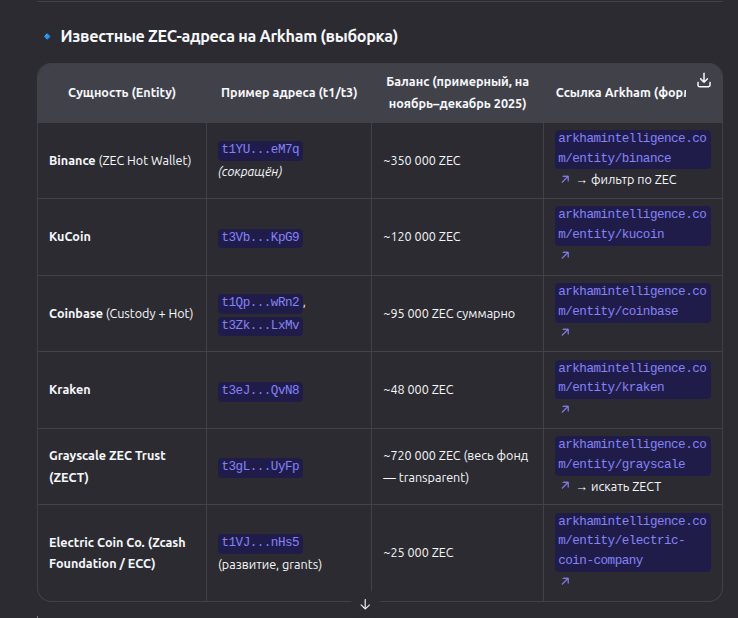Open arkhamintelligence.com/entity/electric-coin-company link

click(x=632, y=541)
